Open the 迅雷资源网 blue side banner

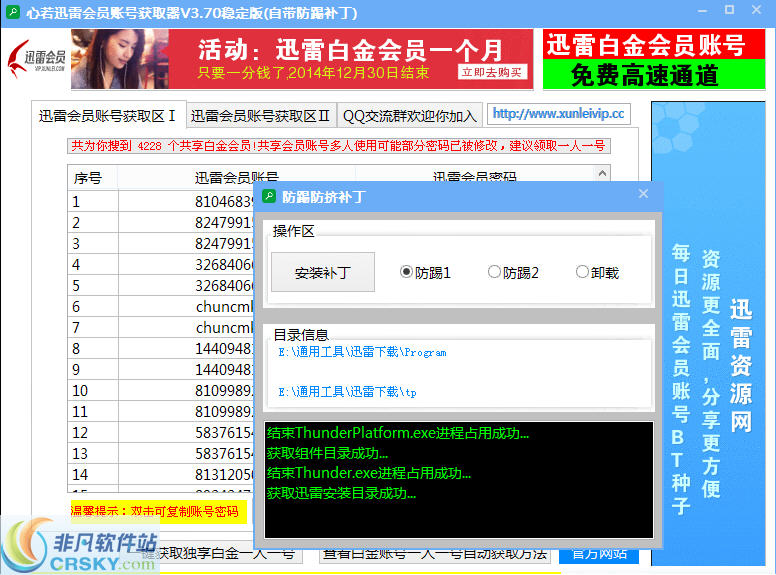[708, 333]
